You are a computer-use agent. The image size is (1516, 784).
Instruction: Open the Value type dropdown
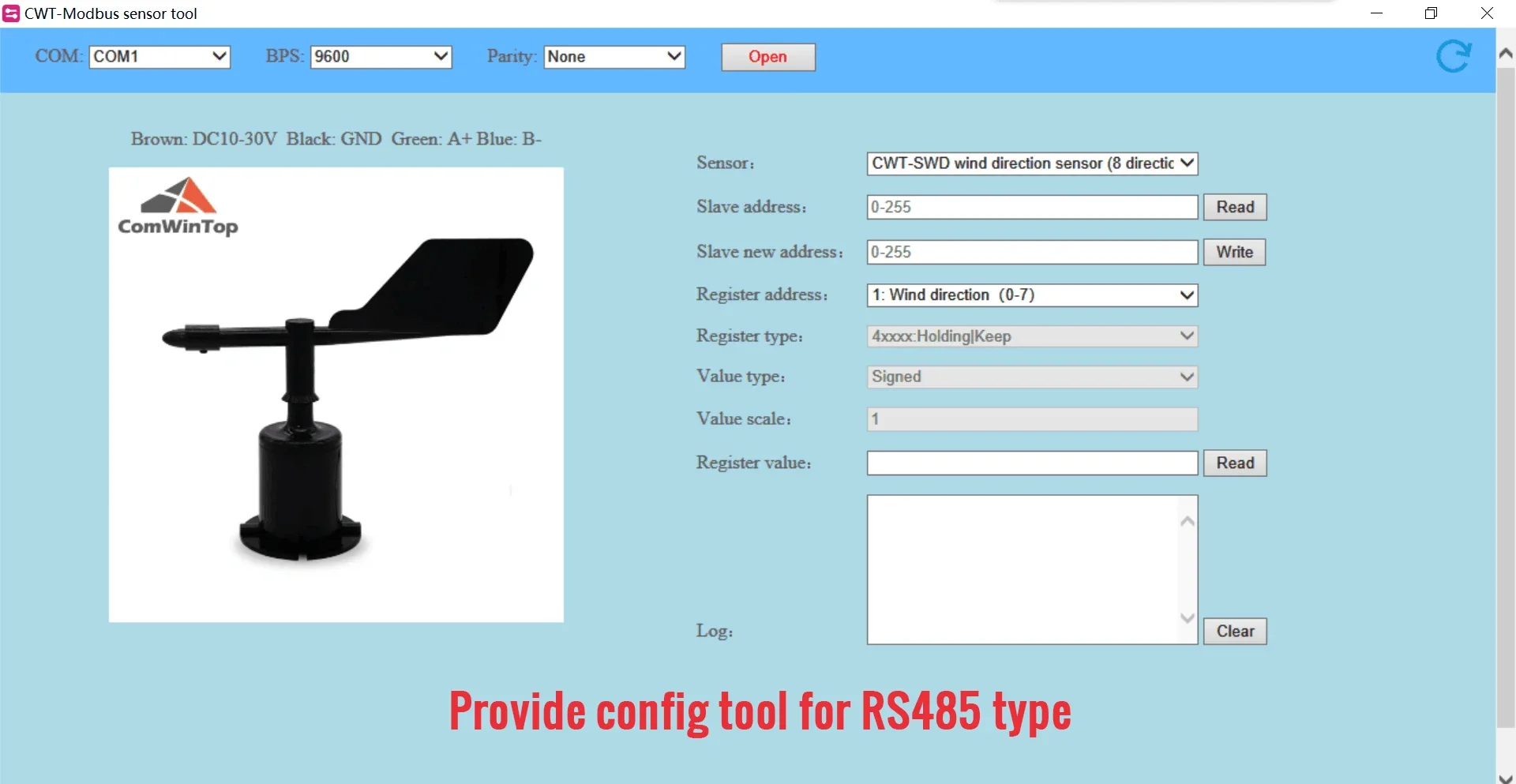click(x=1032, y=377)
